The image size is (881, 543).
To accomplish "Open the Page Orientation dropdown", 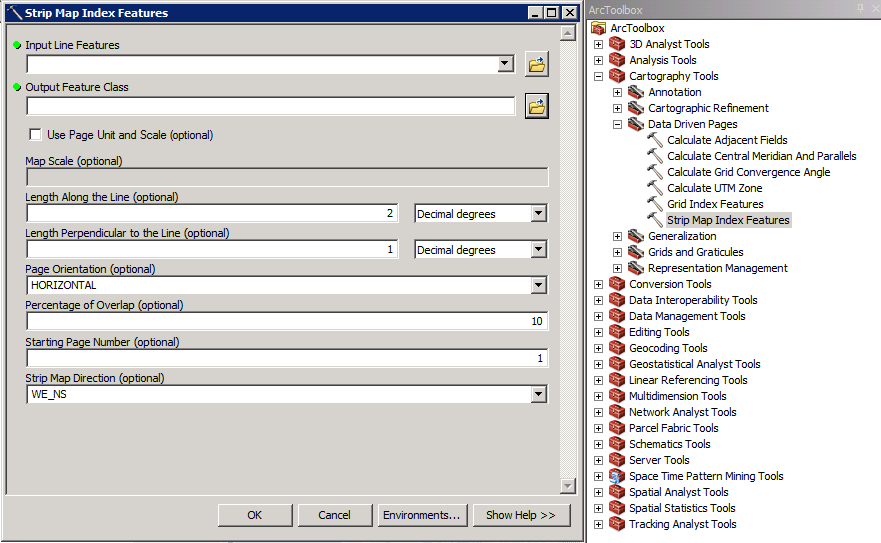I will (x=539, y=286).
